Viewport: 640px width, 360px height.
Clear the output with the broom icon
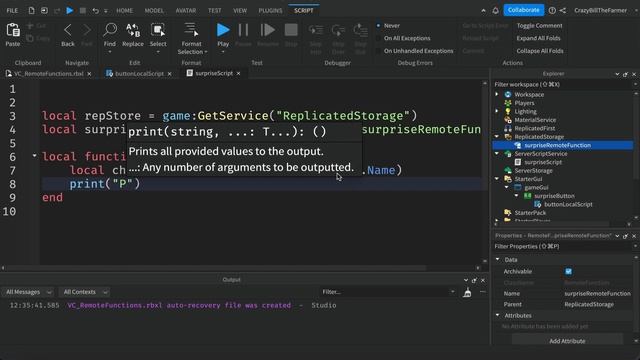467,292
